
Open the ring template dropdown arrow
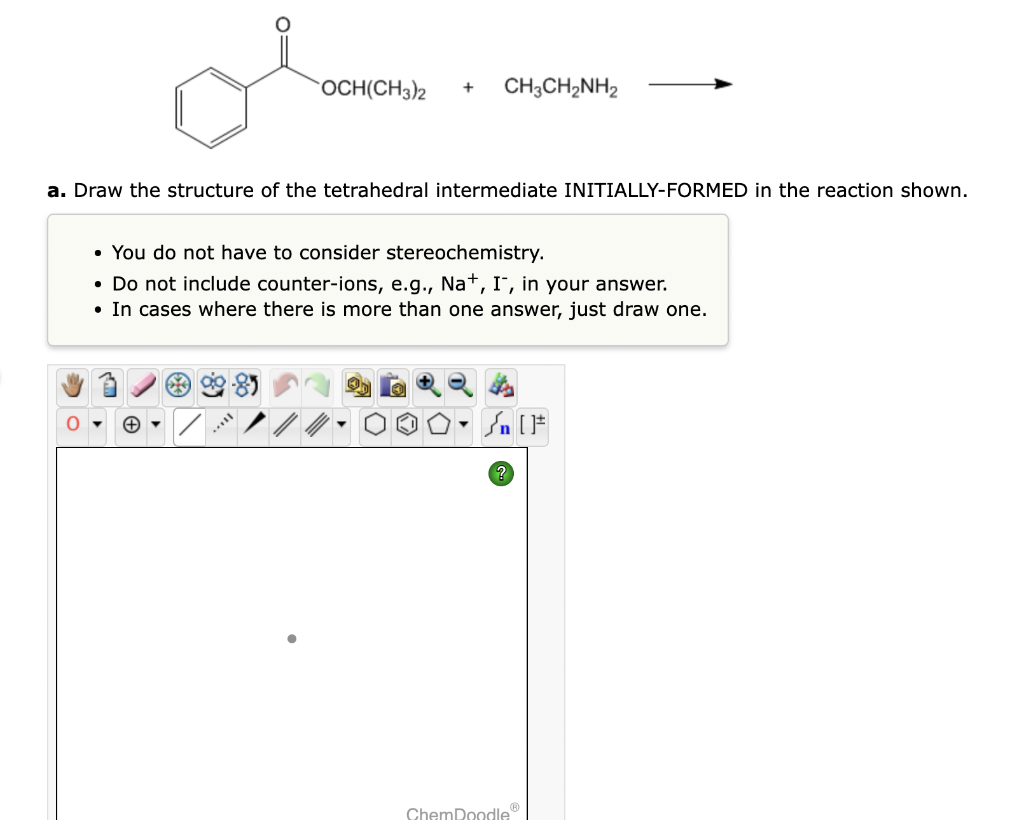[465, 424]
